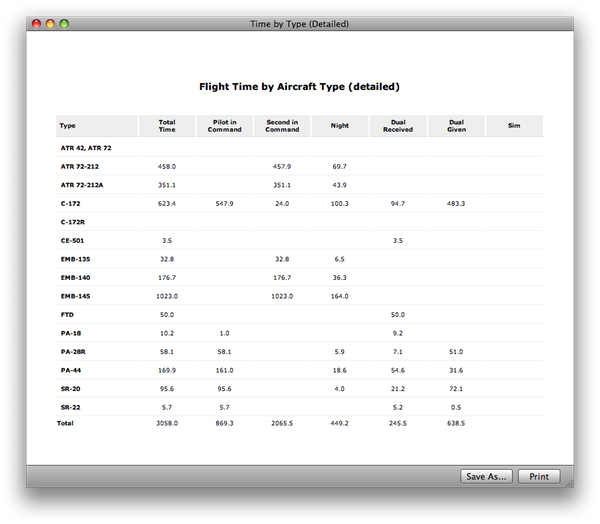Click total dual given 638.5
This screenshot has height=524, width=600.
click(456, 423)
